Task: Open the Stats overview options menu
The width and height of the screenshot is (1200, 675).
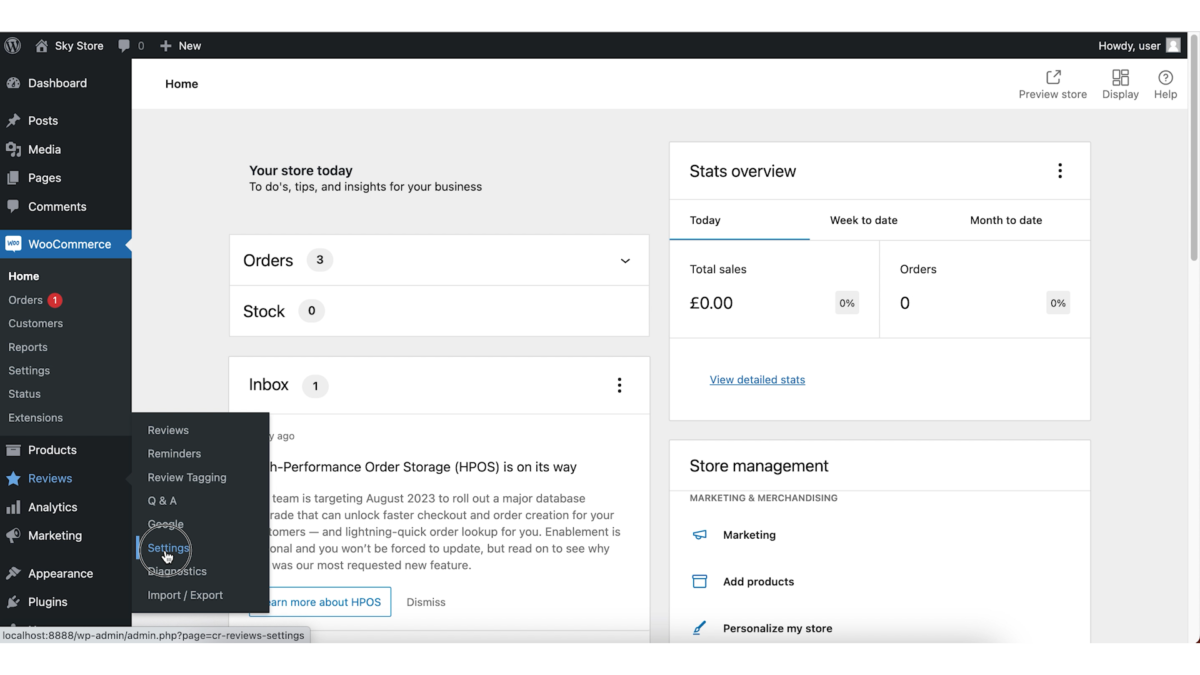Action: tap(1060, 170)
